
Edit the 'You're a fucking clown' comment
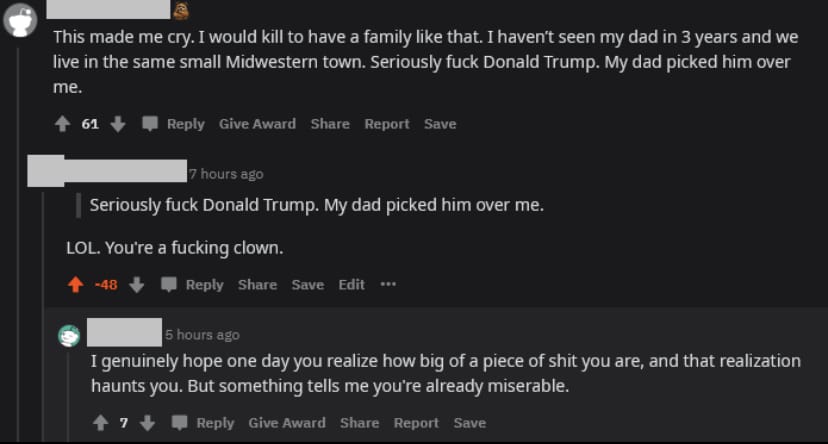[x=351, y=285]
